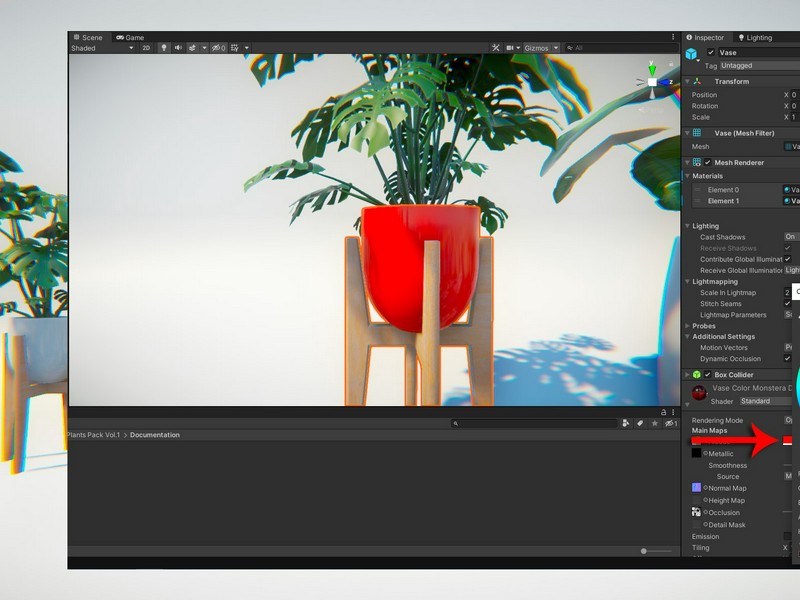This screenshot has width=800, height=600.
Task: Collapse the Lightmapping section
Action: (687, 281)
